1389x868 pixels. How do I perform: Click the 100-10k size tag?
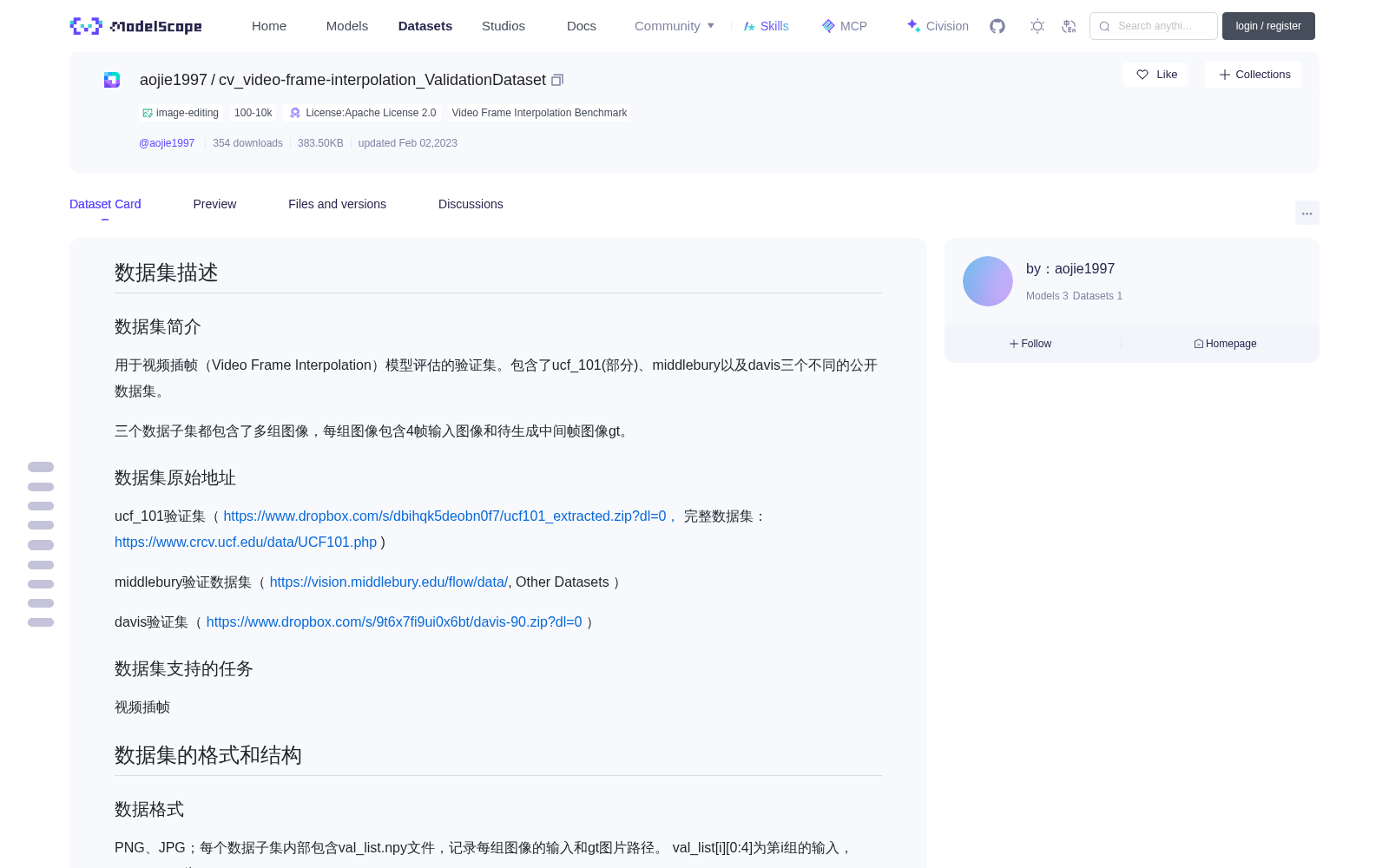253,113
